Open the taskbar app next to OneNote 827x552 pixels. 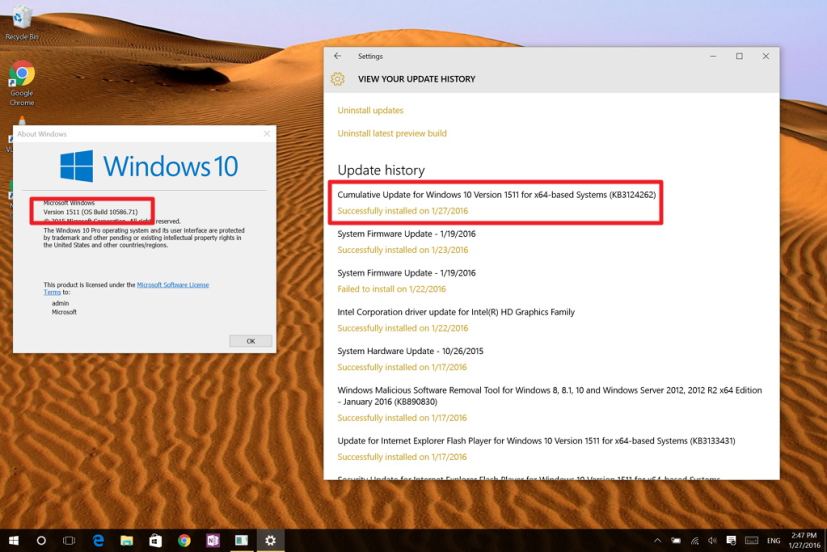(x=242, y=540)
